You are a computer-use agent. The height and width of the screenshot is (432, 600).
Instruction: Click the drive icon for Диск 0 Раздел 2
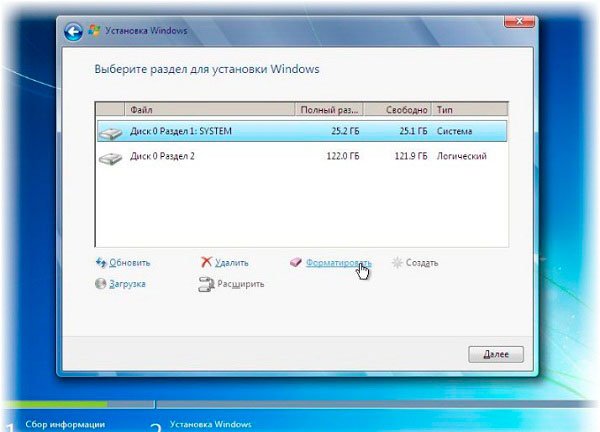coord(110,158)
